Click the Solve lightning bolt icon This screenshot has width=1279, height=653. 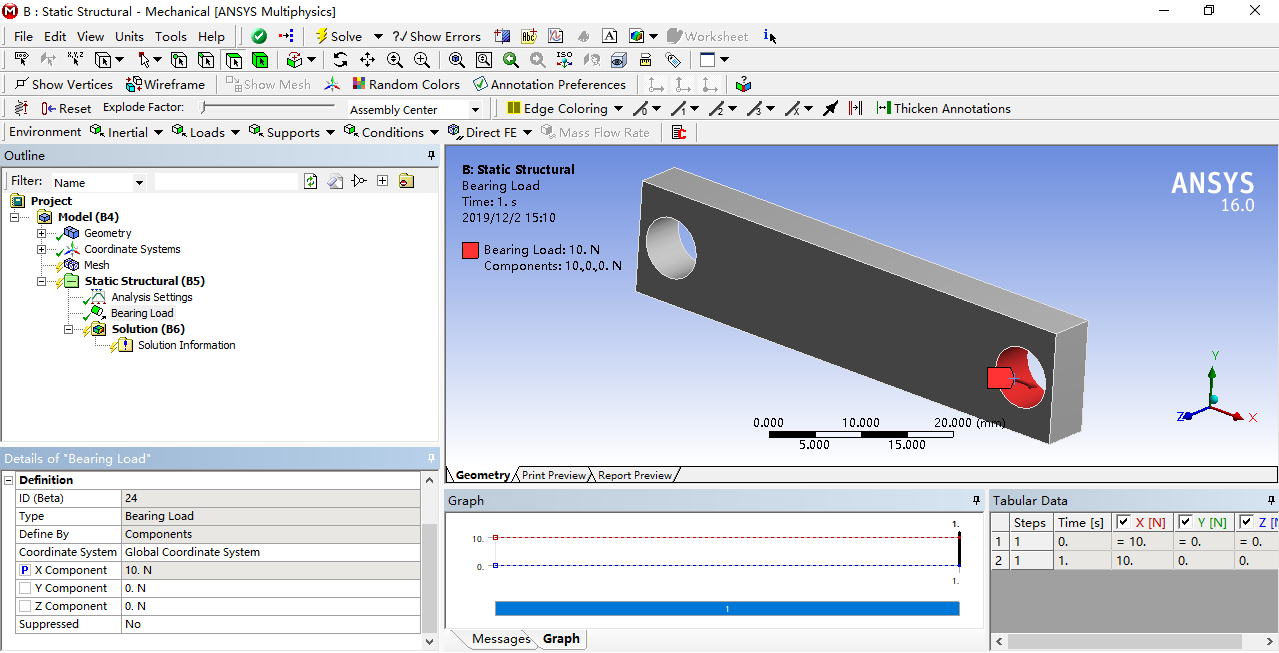pyautogui.click(x=322, y=36)
